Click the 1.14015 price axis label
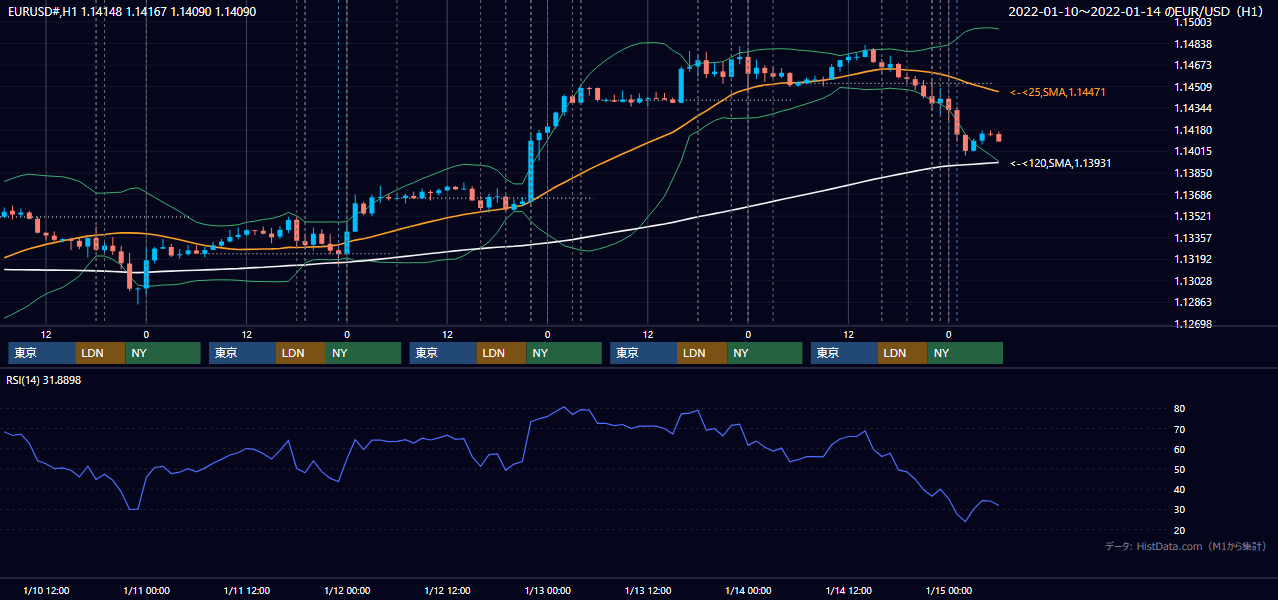This screenshot has height=600, width=1278. pos(1193,151)
